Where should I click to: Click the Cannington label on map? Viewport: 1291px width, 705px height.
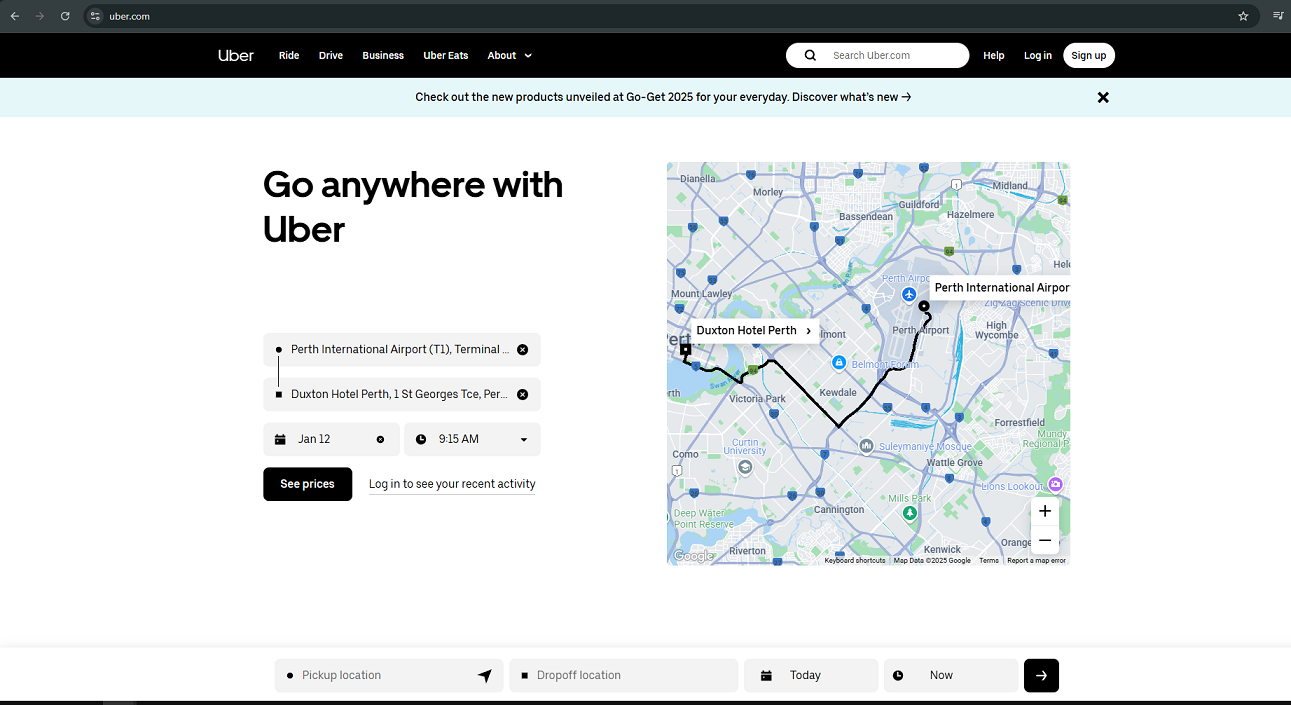839,509
